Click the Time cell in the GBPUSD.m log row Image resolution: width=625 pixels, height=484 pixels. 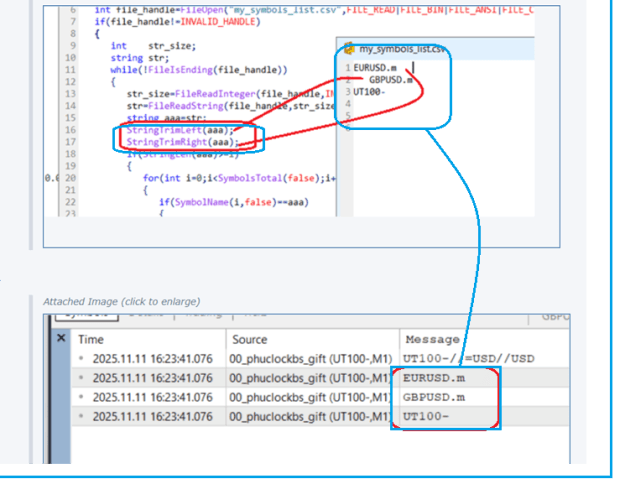pyautogui.click(x=153, y=397)
